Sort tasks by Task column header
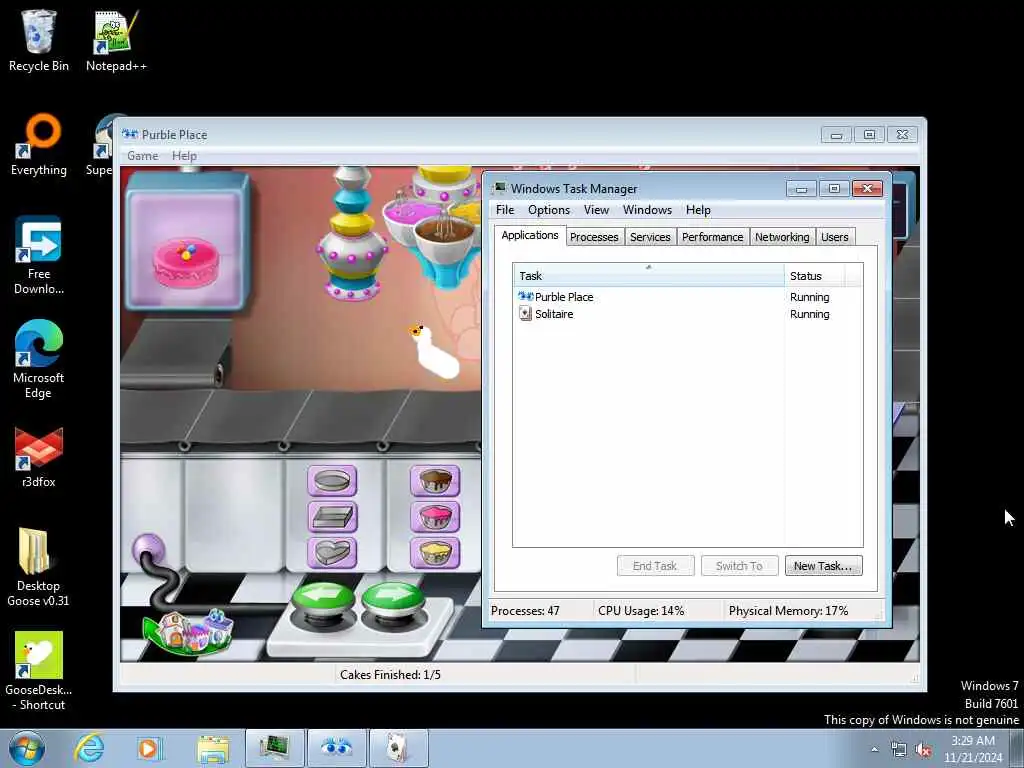The height and width of the screenshot is (768, 1024). 648,275
